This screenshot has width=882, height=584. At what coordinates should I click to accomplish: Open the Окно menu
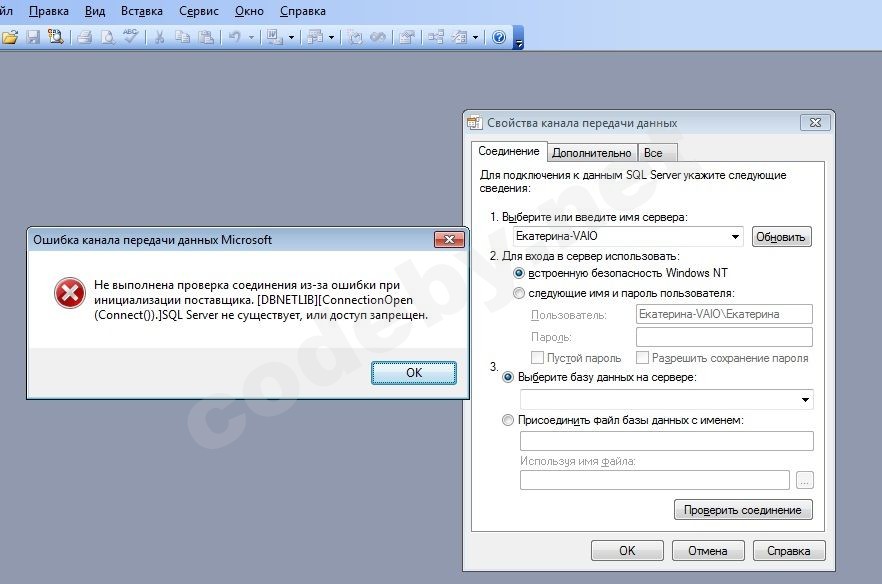point(249,11)
